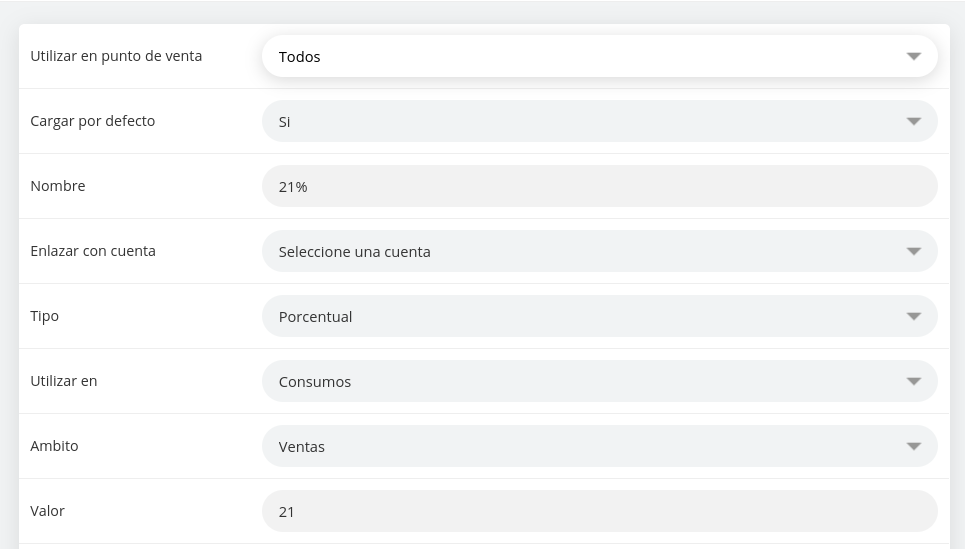Screen dimensions: 965x549
Task: Click the arrow icon beside Todos
Action: click(913, 57)
